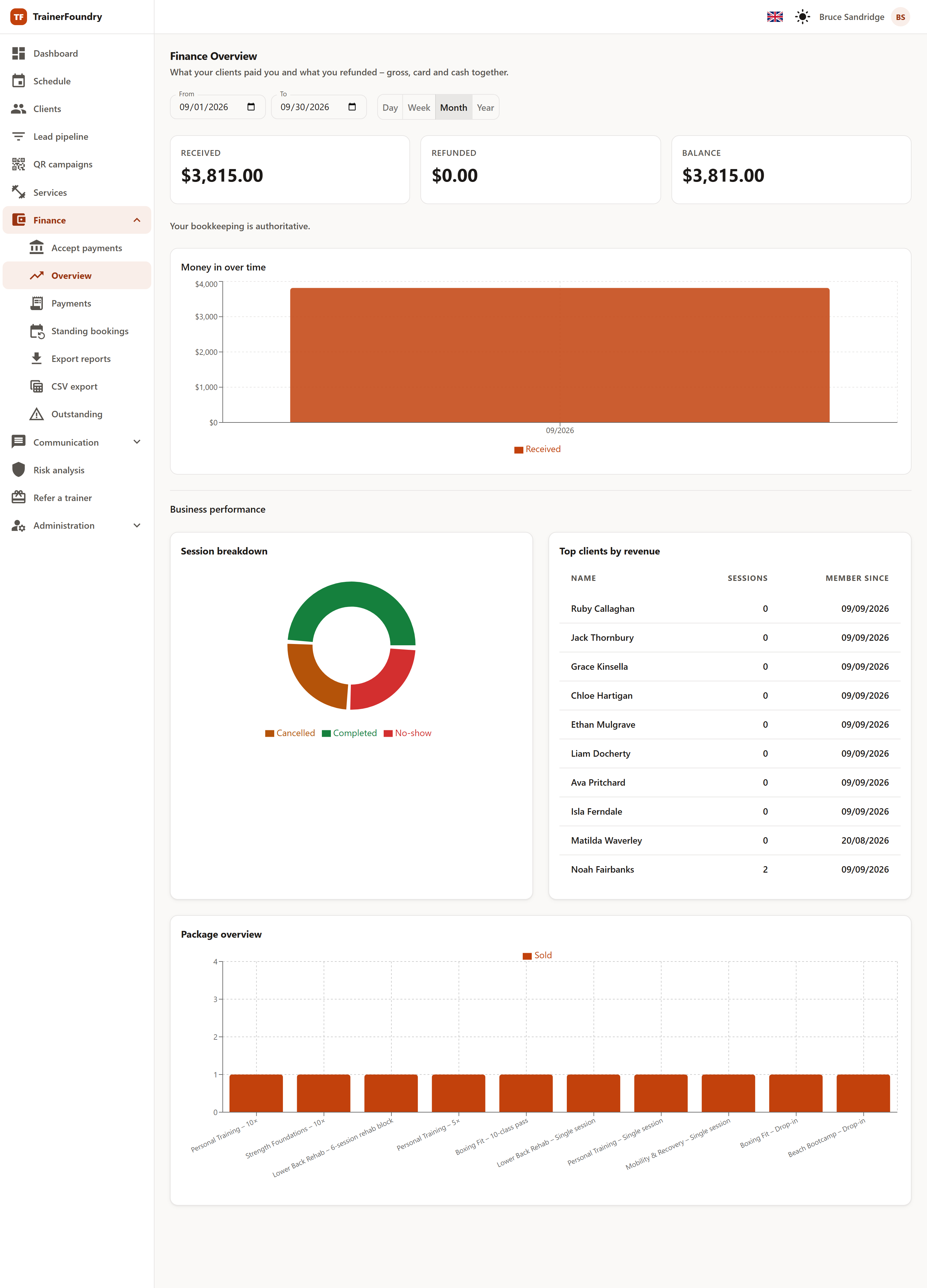
Task: Toggle the Sold legend in package chart
Action: coord(537,955)
